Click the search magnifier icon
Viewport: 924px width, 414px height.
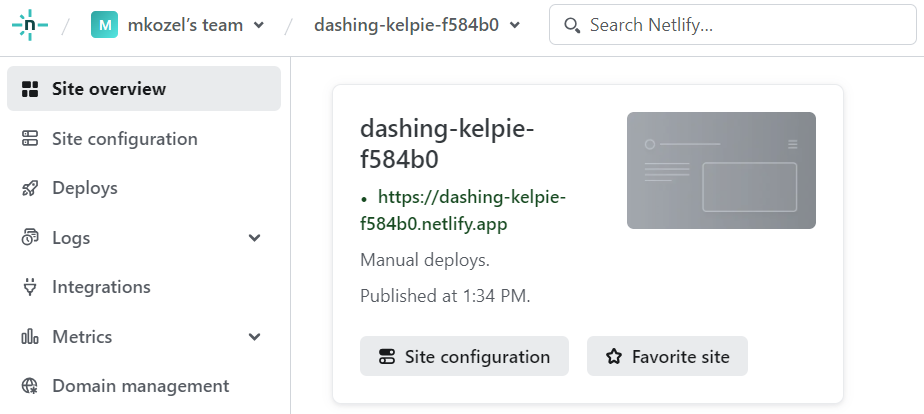[x=573, y=25]
